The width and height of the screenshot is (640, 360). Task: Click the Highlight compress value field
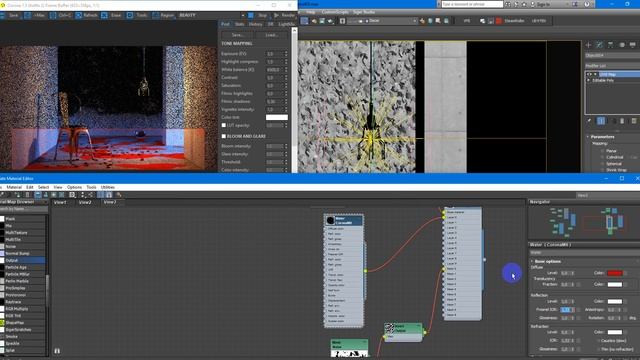pos(274,62)
